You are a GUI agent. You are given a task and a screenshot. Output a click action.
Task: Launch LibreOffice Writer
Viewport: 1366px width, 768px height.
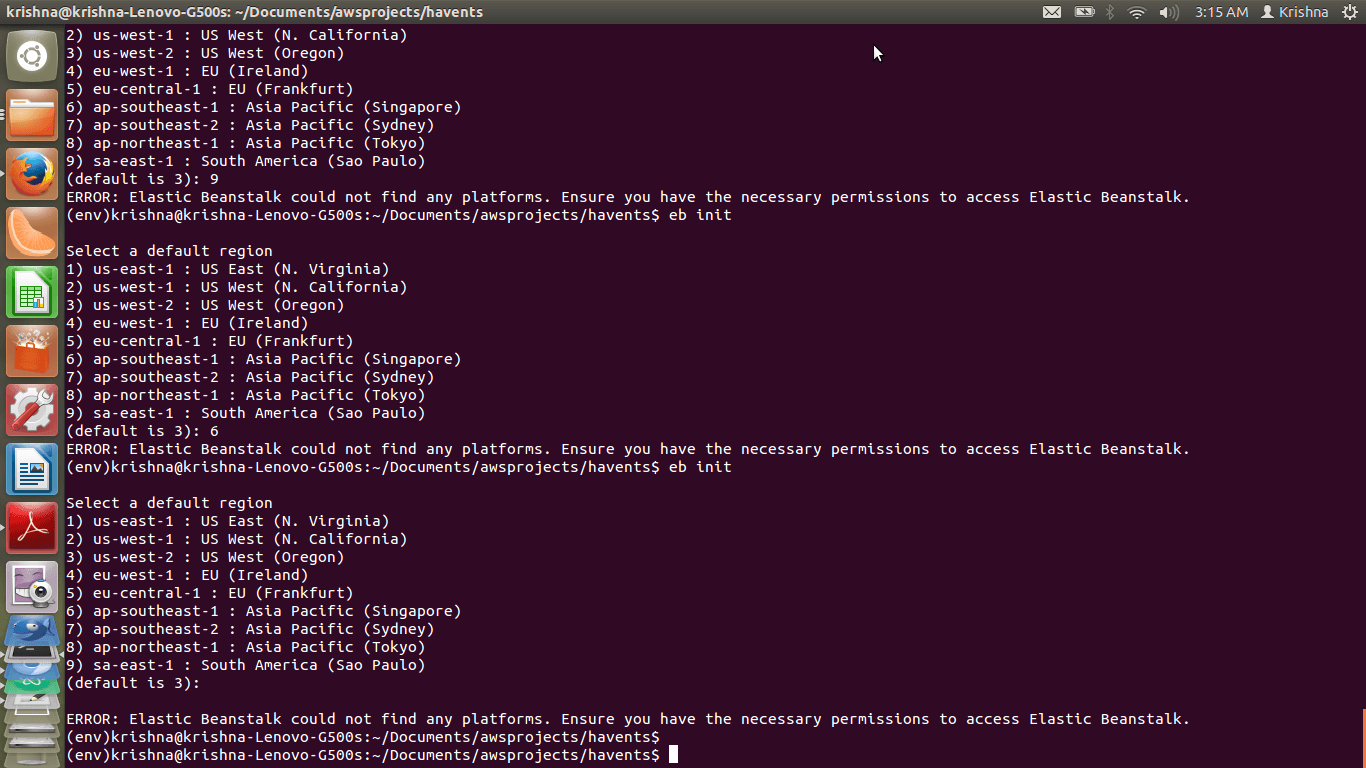32,469
